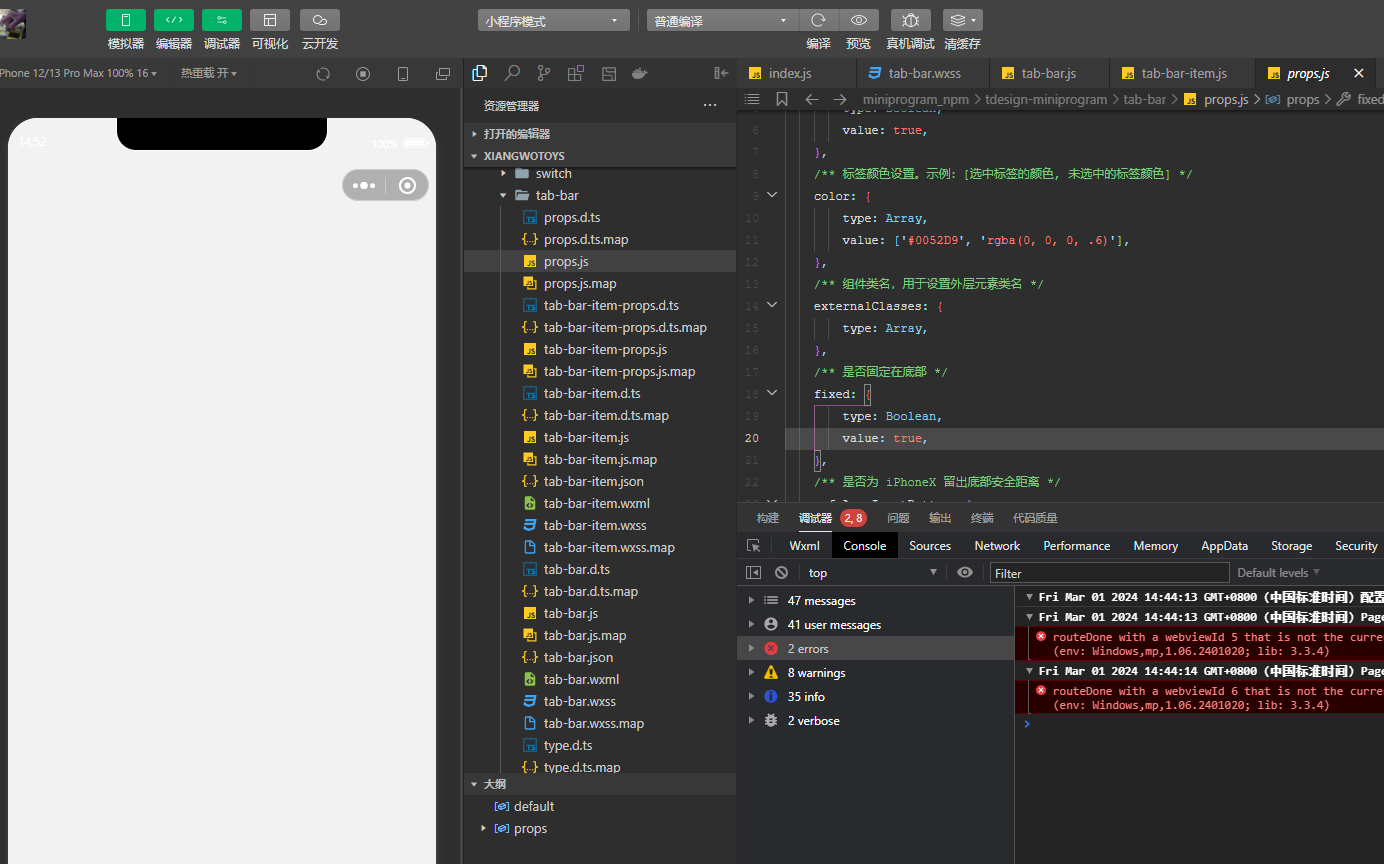Close the props.js editor tab
The image size is (1384, 864).
[1358, 73]
